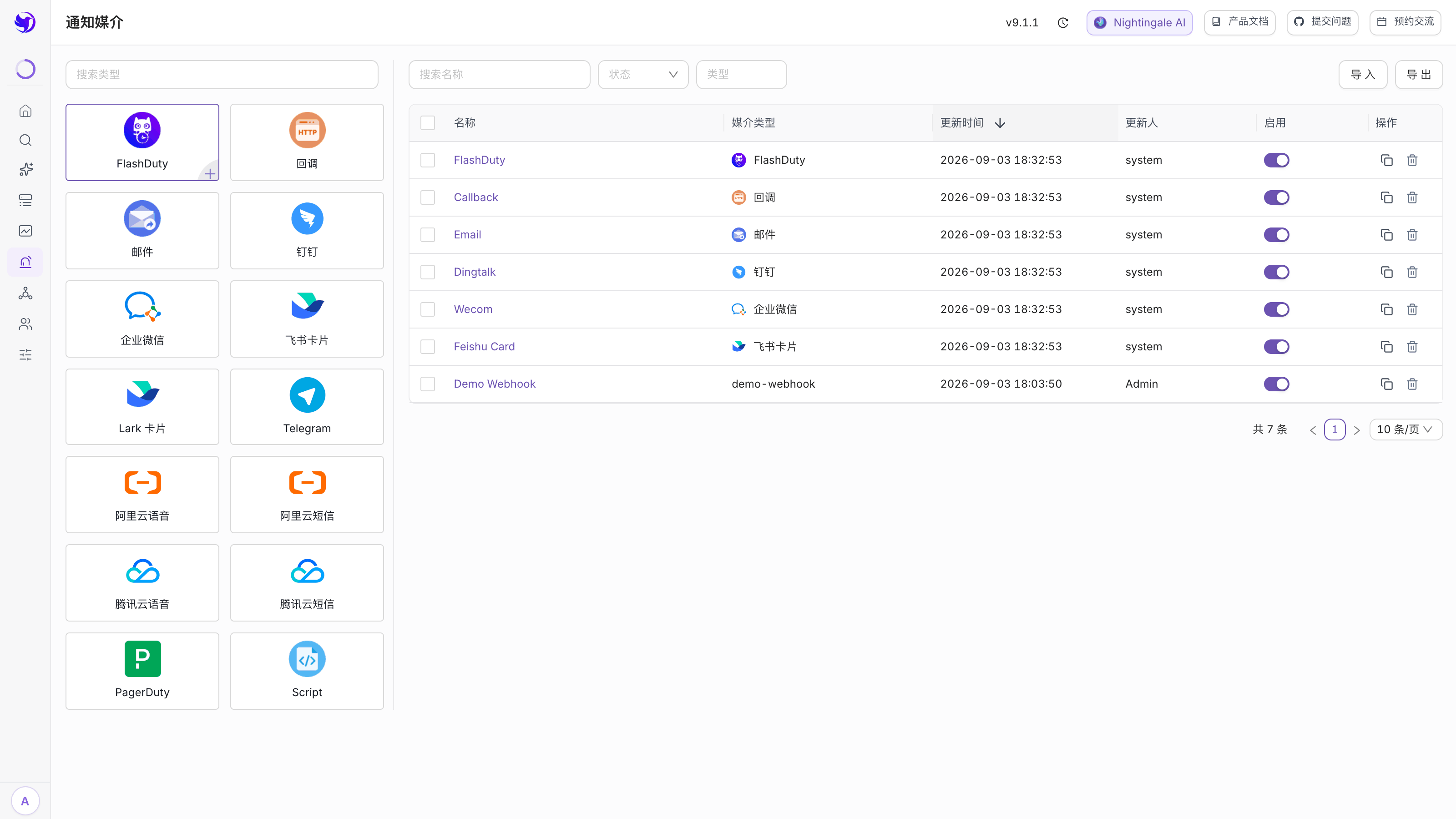Delete the Callback row entry

[x=1412, y=197]
